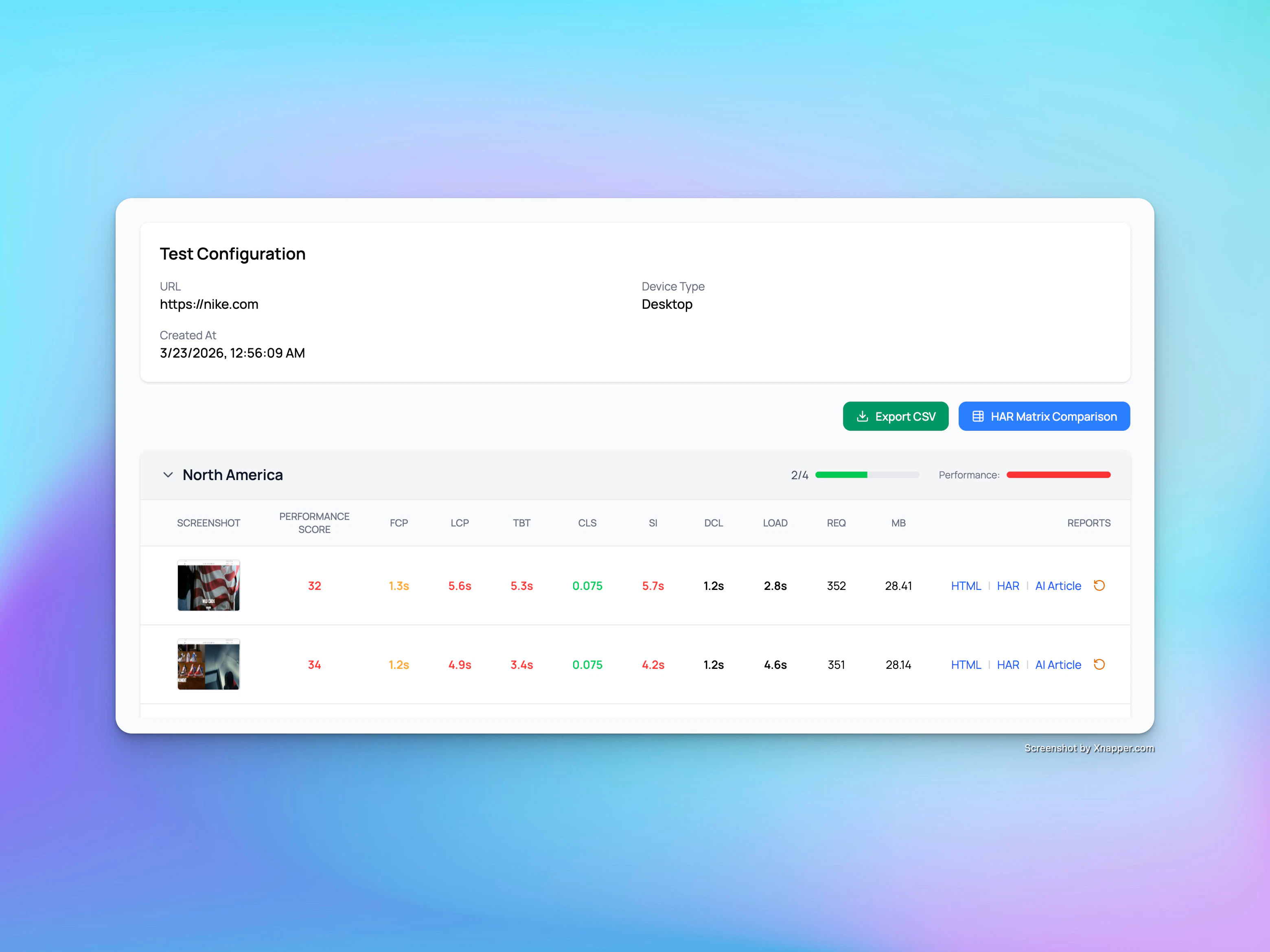Open the second row screenshot thumbnail

tap(208, 664)
